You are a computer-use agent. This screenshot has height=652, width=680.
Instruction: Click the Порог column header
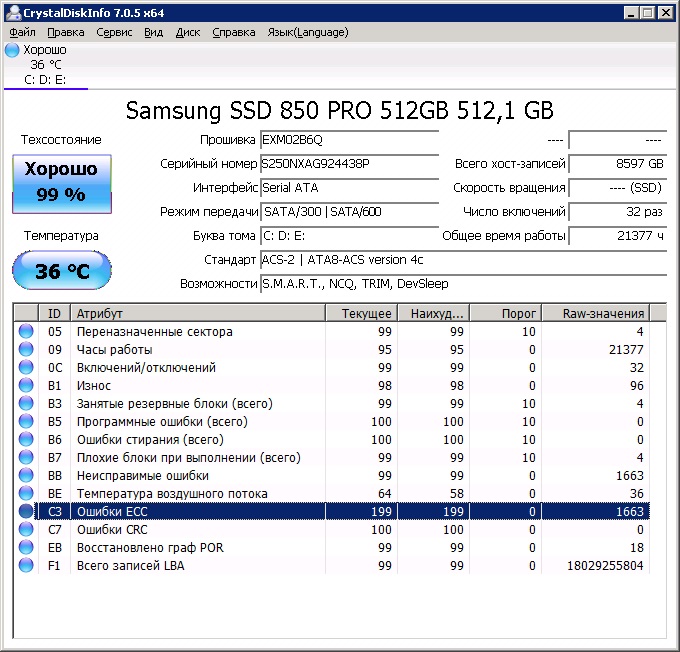coord(506,313)
